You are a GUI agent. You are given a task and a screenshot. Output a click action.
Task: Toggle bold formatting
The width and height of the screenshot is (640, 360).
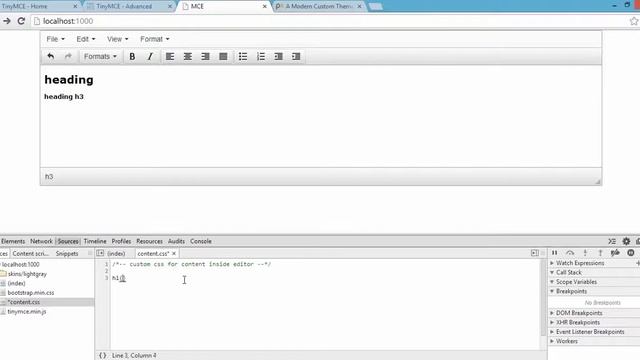click(132, 56)
